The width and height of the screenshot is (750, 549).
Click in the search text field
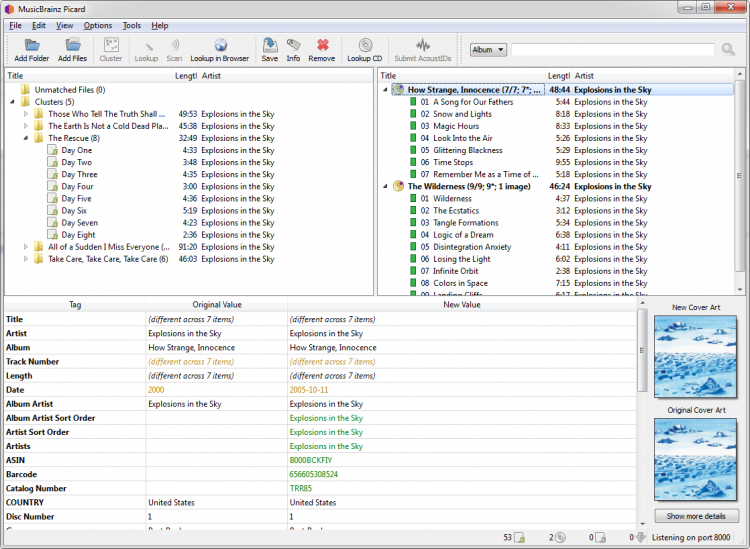coord(615,49)
